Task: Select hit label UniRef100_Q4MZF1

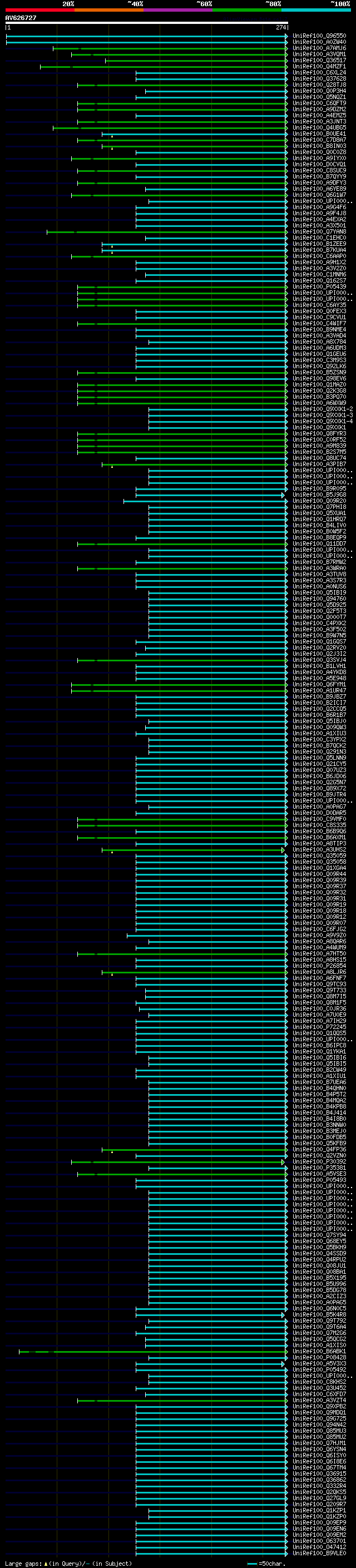Action: coord(319,66)
